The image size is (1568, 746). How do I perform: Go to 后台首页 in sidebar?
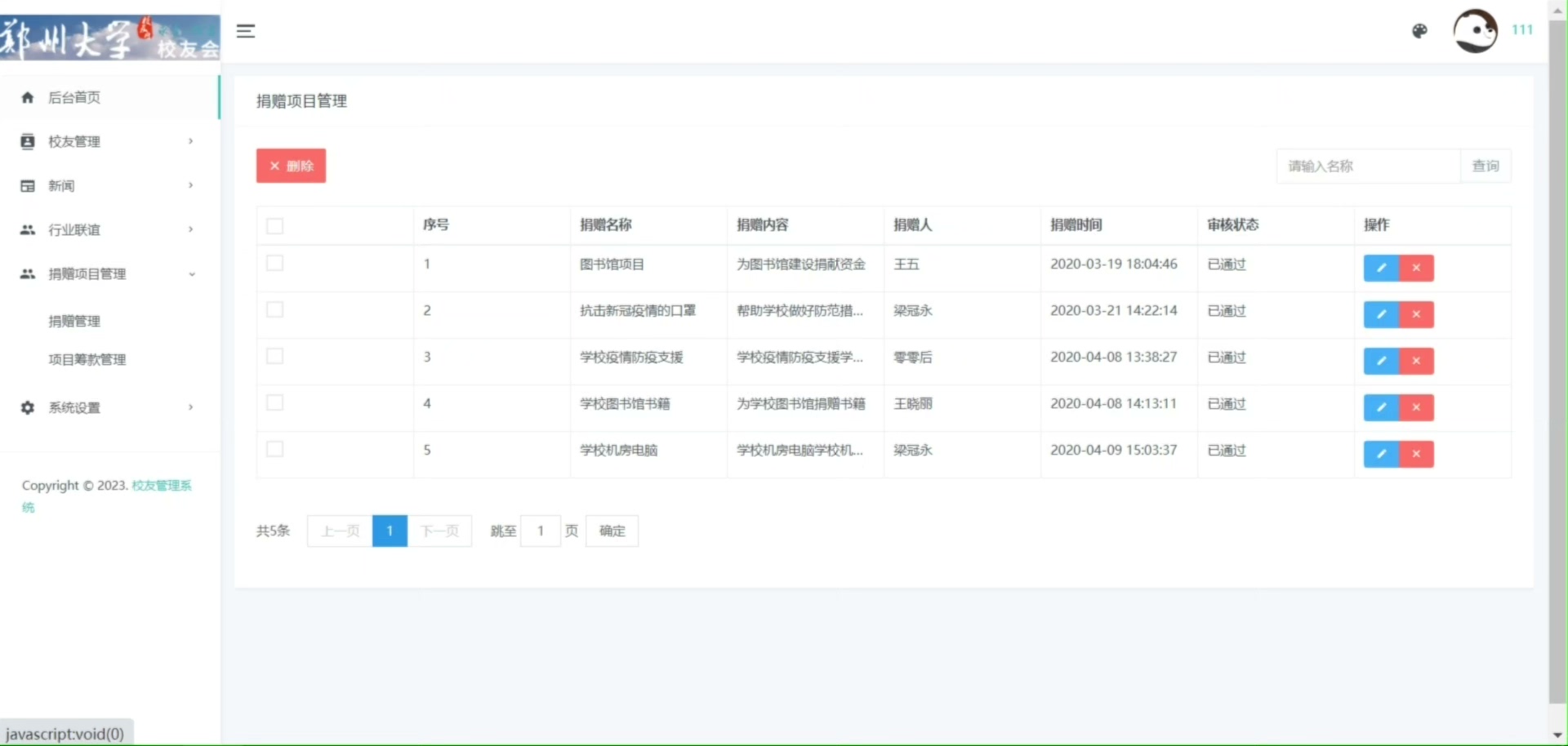tap(109, 98)
